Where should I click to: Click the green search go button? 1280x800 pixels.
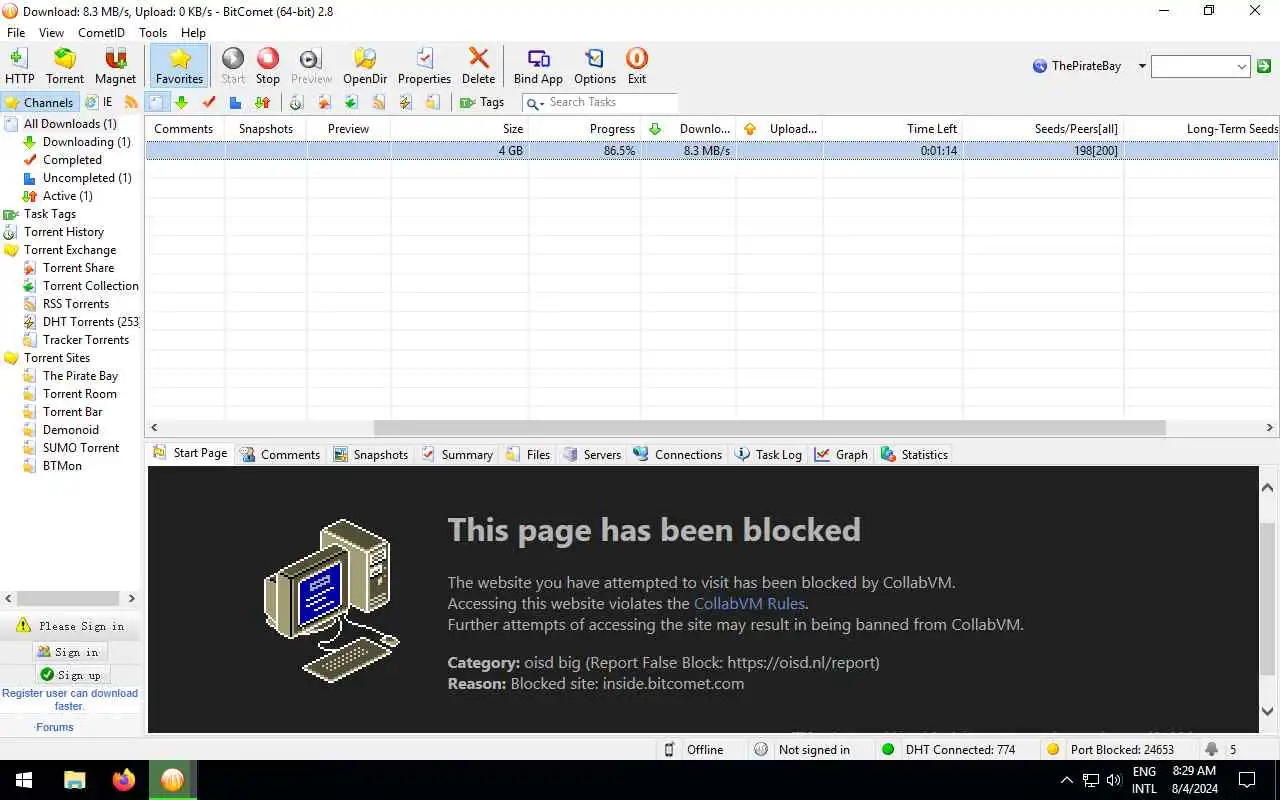(x=1264, y=66)
